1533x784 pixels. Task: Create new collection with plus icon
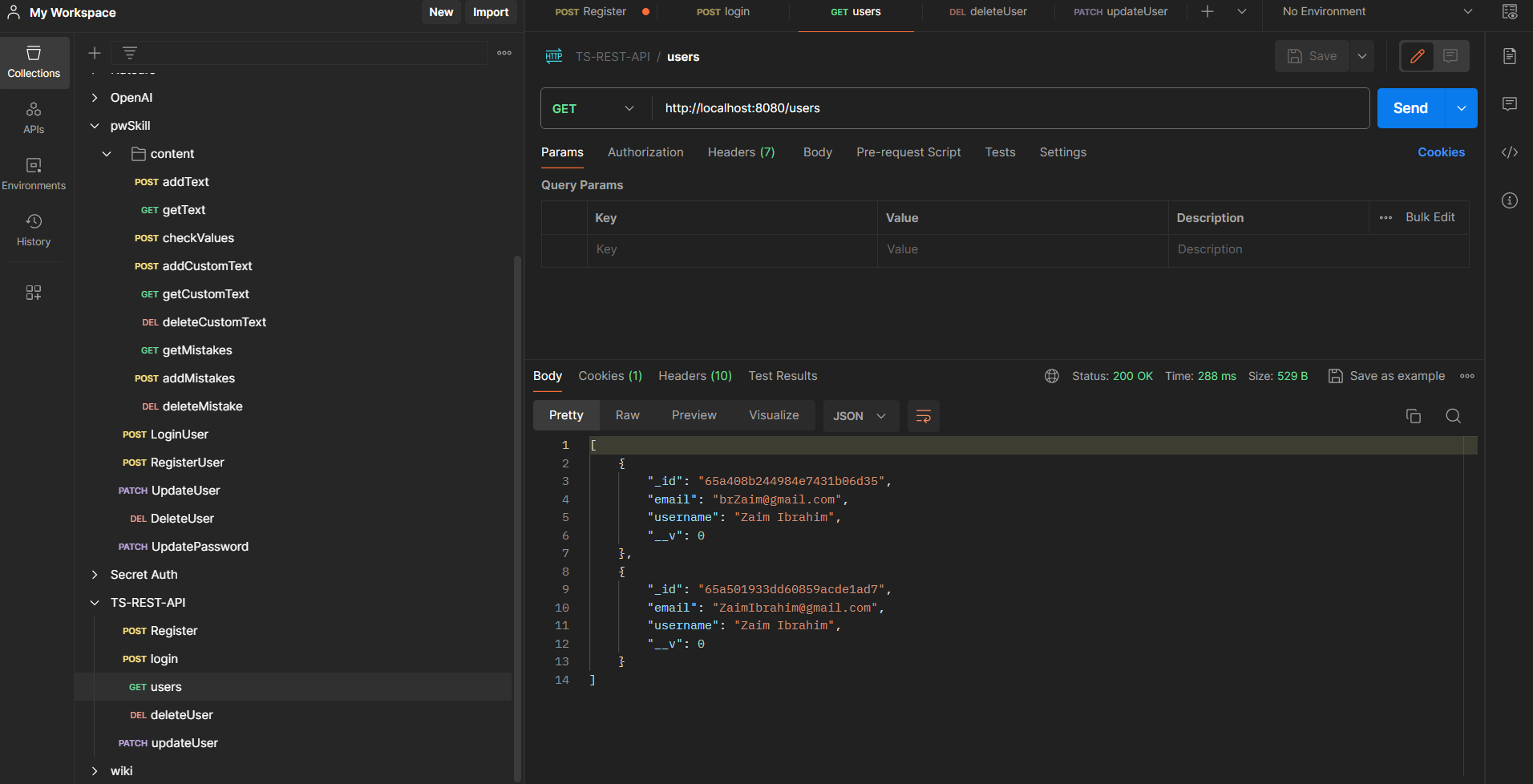95,53
